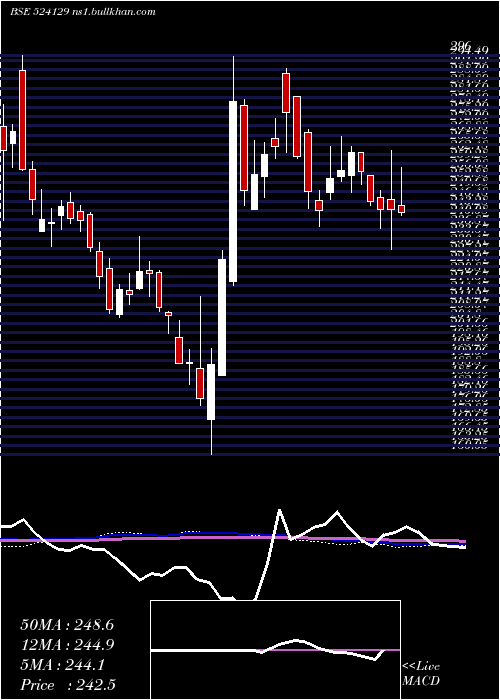Select the 5MA : 244.1 value
Image resolution: width=500 pixels, height=700 pixels.
[x=62, y=665]
